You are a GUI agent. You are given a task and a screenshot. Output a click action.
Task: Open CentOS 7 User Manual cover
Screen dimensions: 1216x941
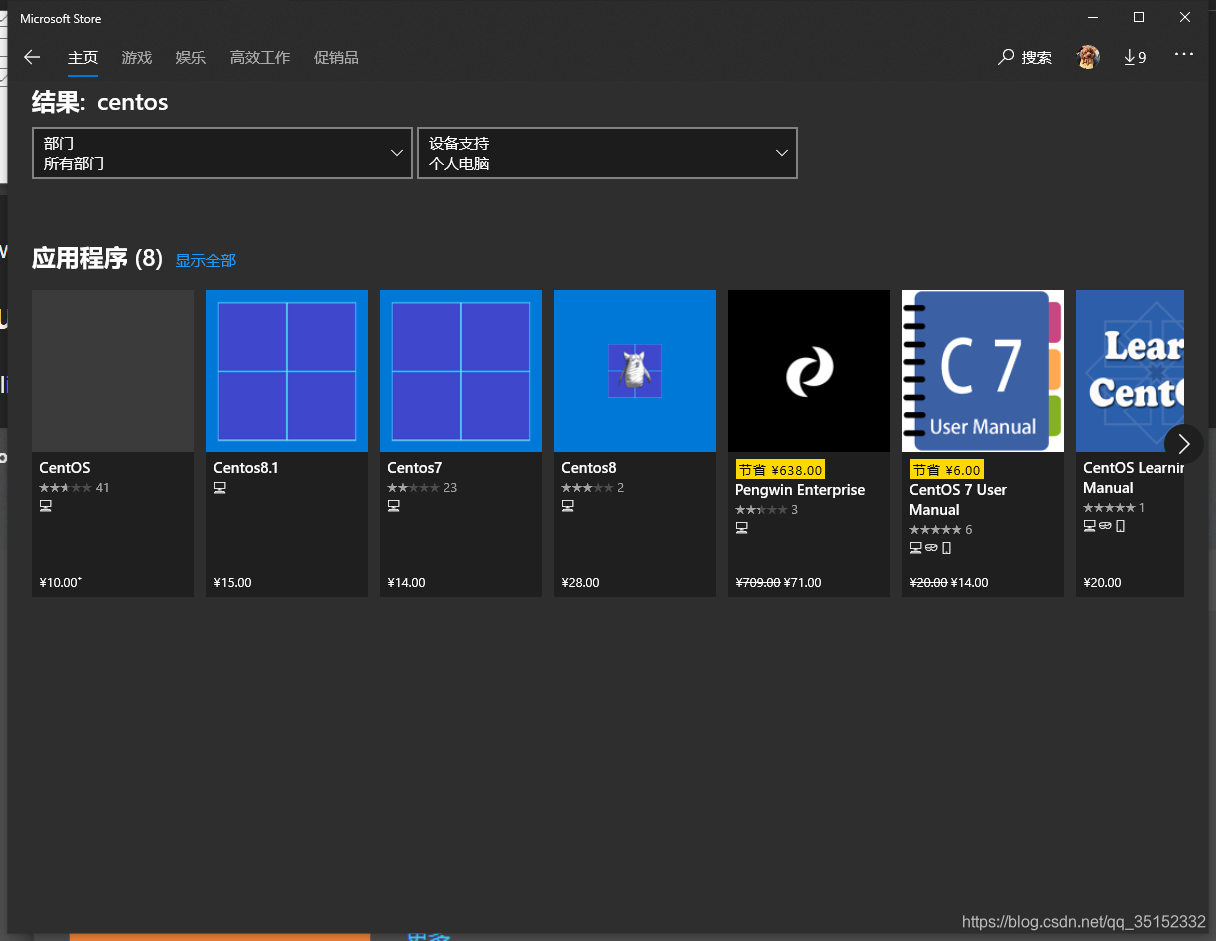983,371
